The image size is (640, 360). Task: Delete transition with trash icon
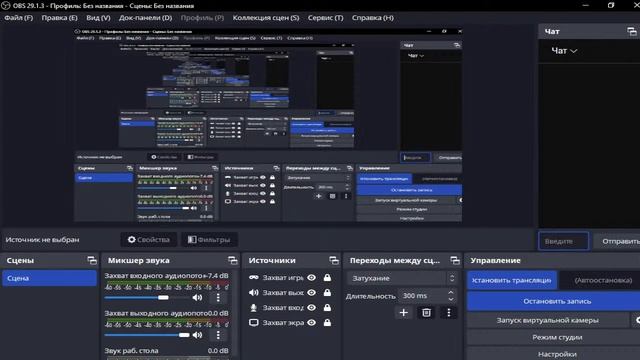[426, 313]
